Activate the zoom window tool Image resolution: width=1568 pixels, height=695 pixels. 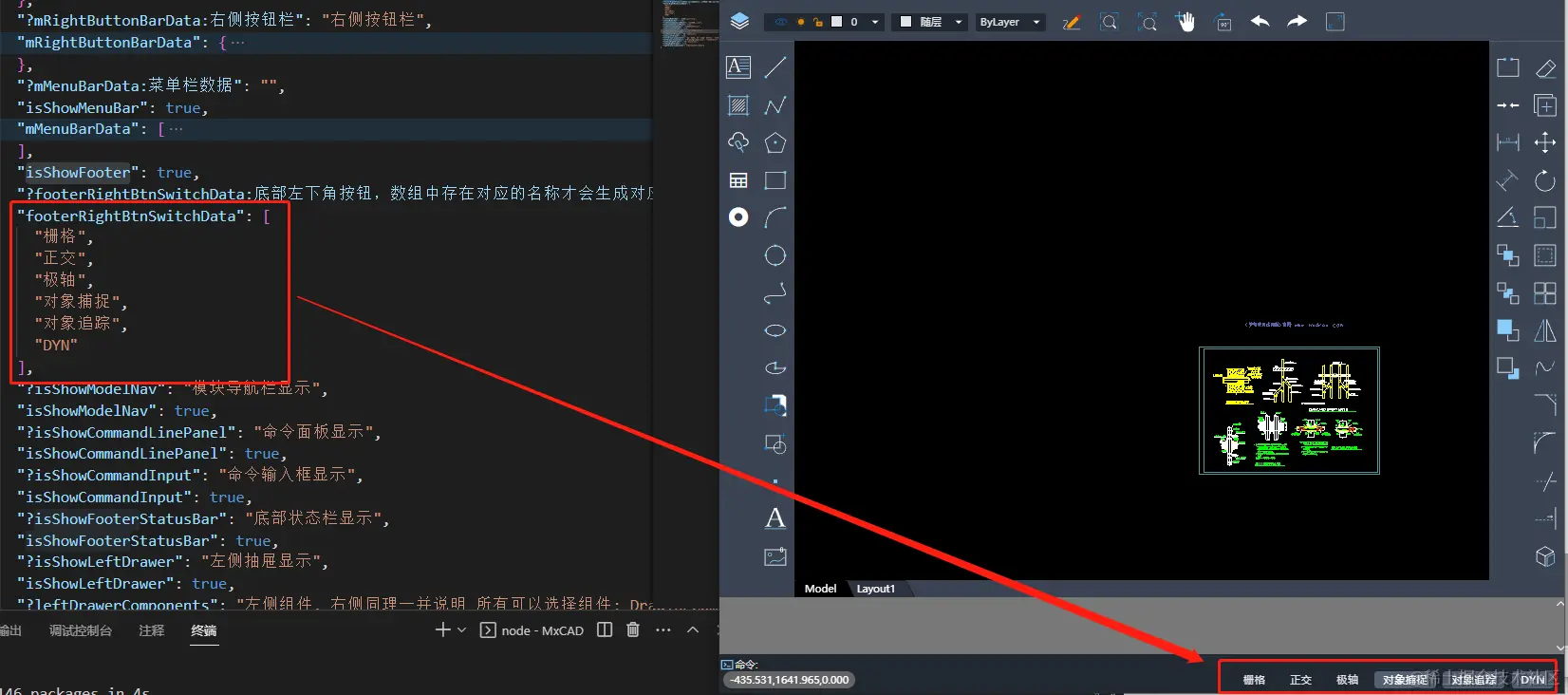coord(1109,22)
